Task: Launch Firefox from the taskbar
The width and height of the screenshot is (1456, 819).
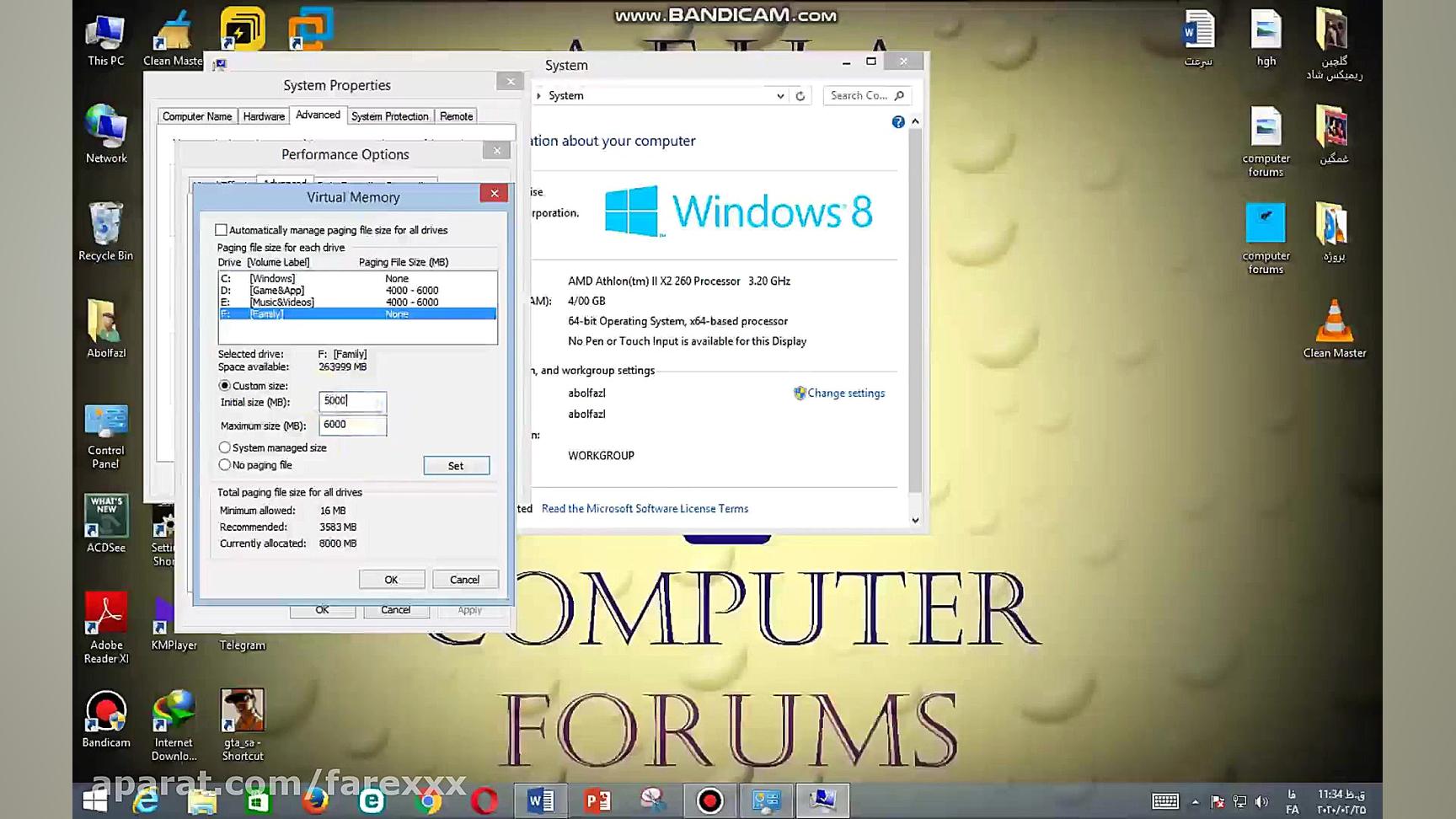Action: pyautogui.click(x=315, y=800)
